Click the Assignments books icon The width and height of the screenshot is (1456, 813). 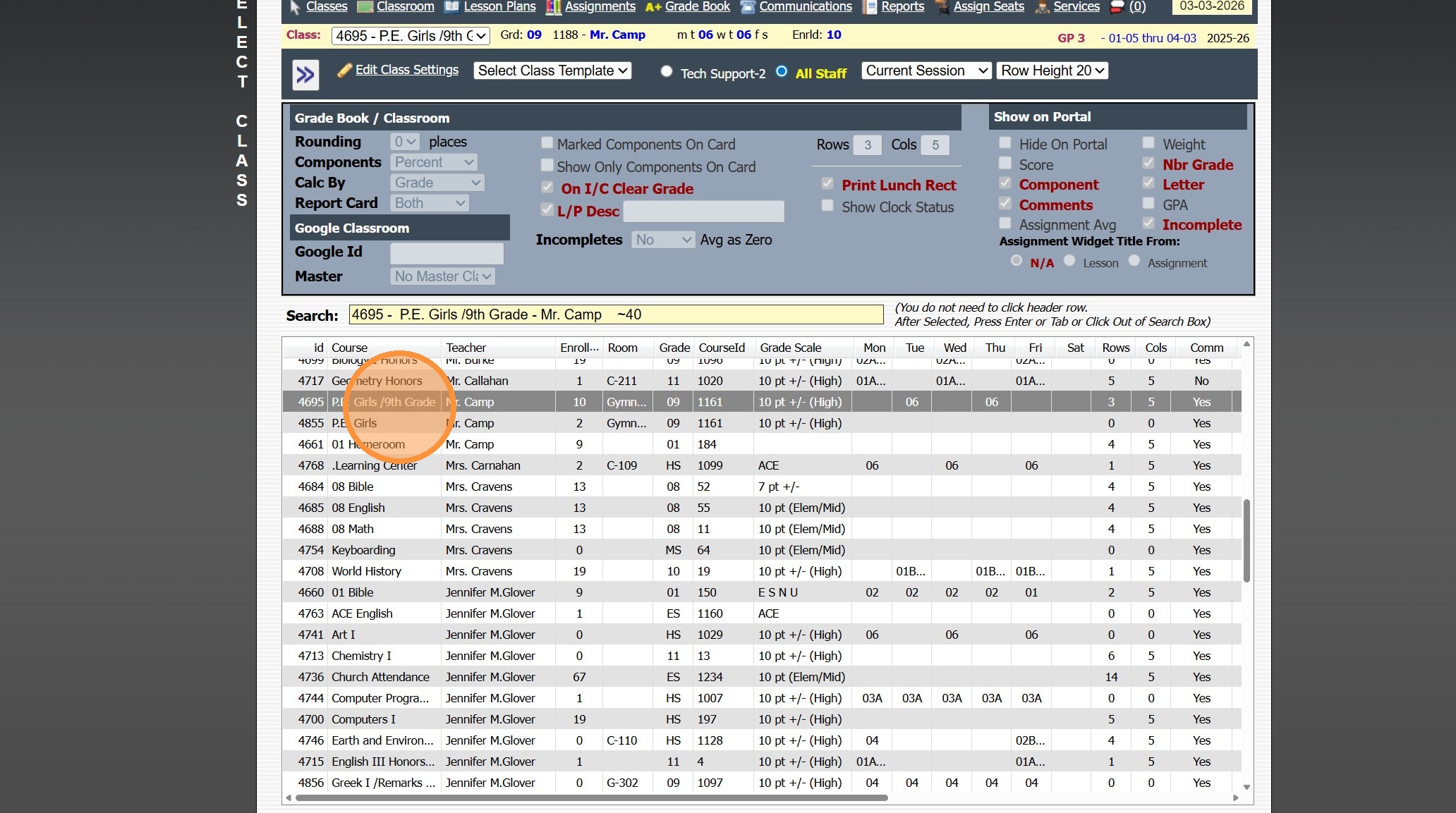[x=554, y=7]
